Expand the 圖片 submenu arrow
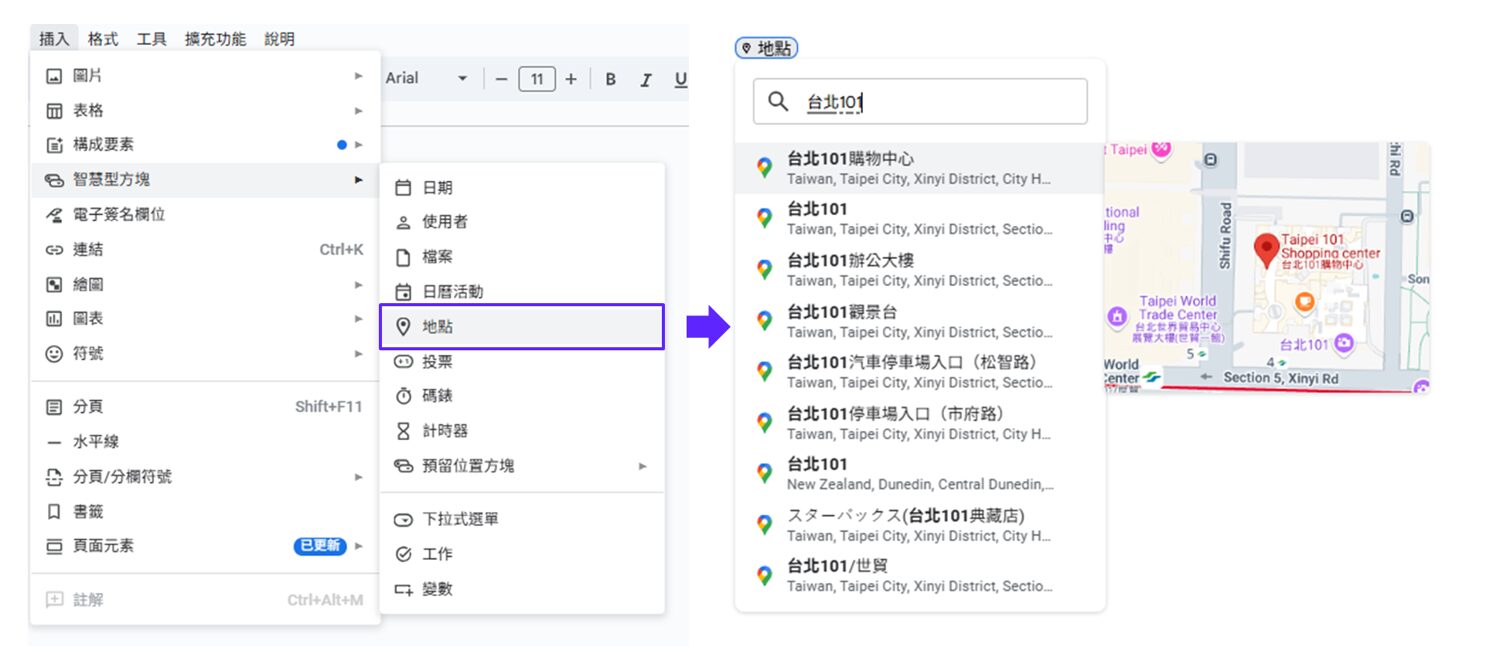 pos(359,76)
